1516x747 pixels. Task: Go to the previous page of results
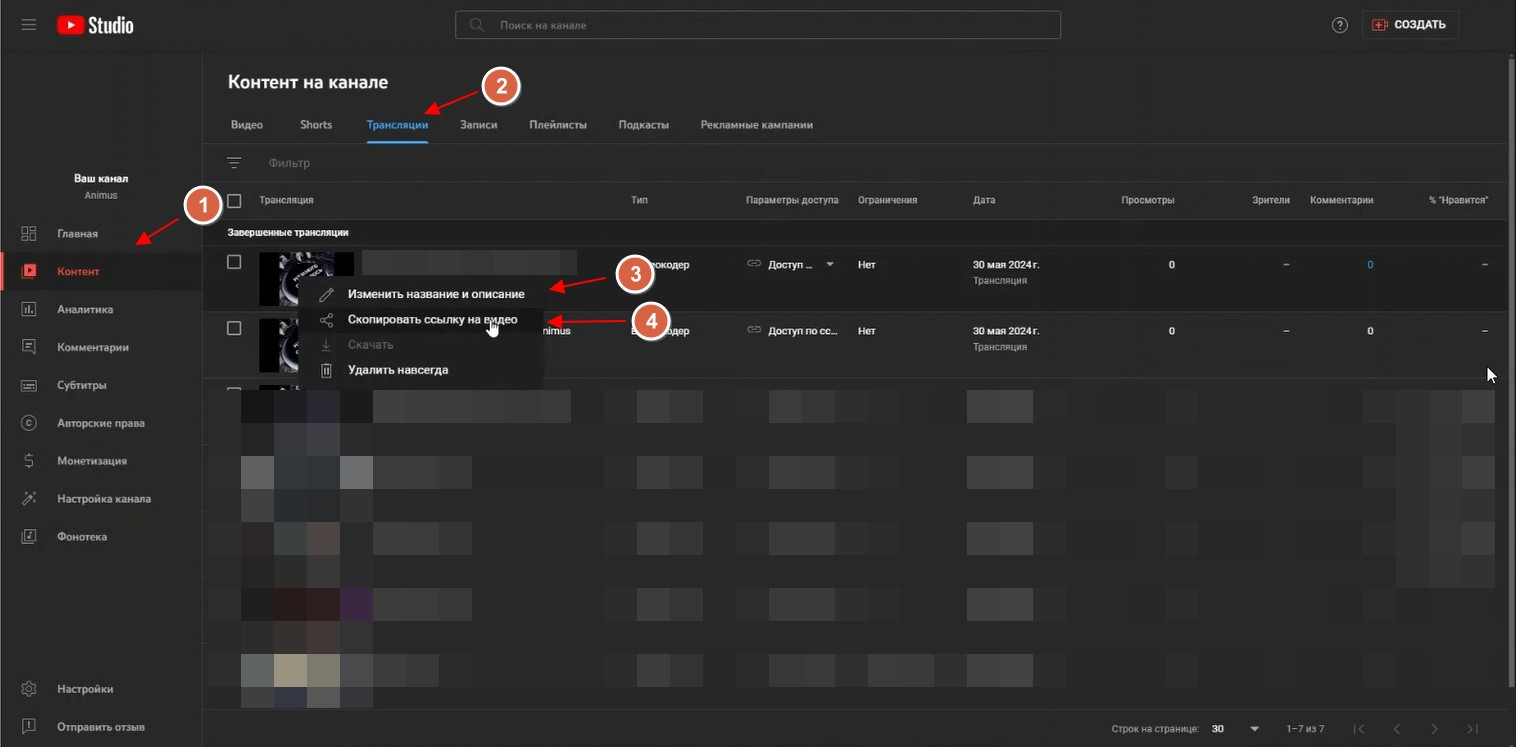coord(1397,729)
